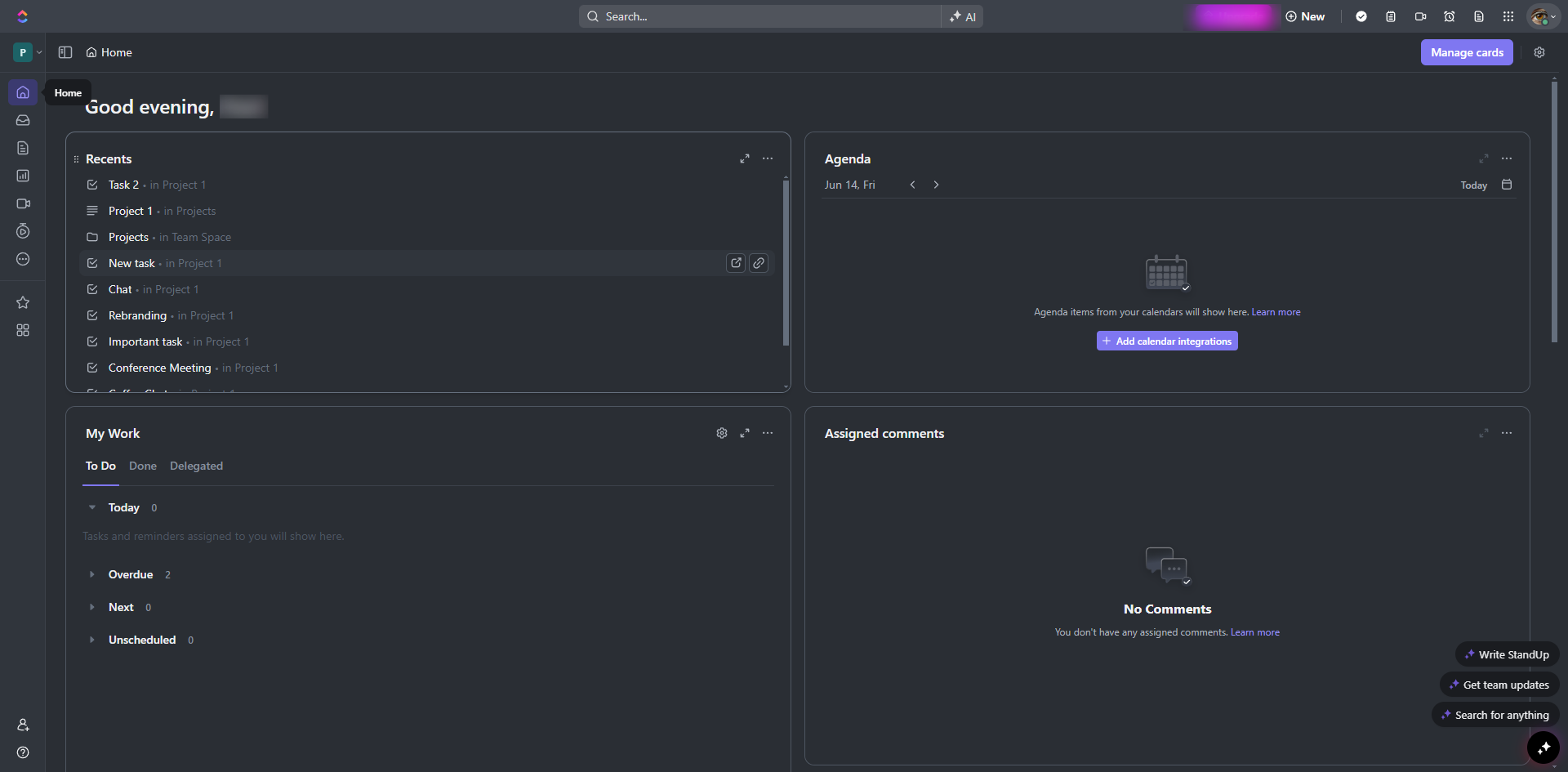Expand the Recents card to fullscreen
1568x772 pixels.
(x=744, y=158)
